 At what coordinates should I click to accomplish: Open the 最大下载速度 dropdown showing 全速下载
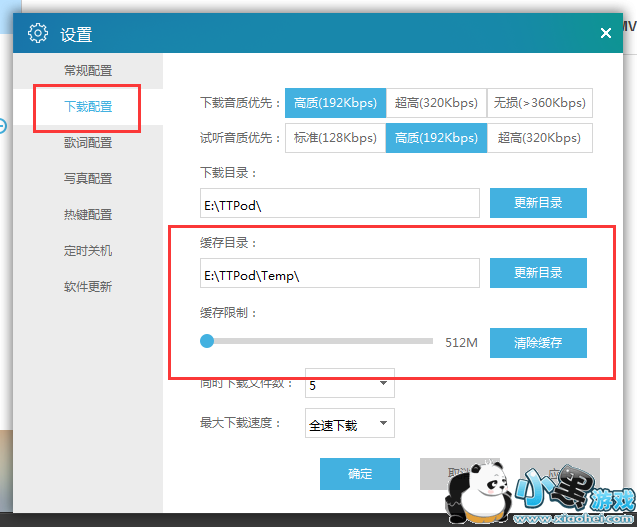[350, 423]
